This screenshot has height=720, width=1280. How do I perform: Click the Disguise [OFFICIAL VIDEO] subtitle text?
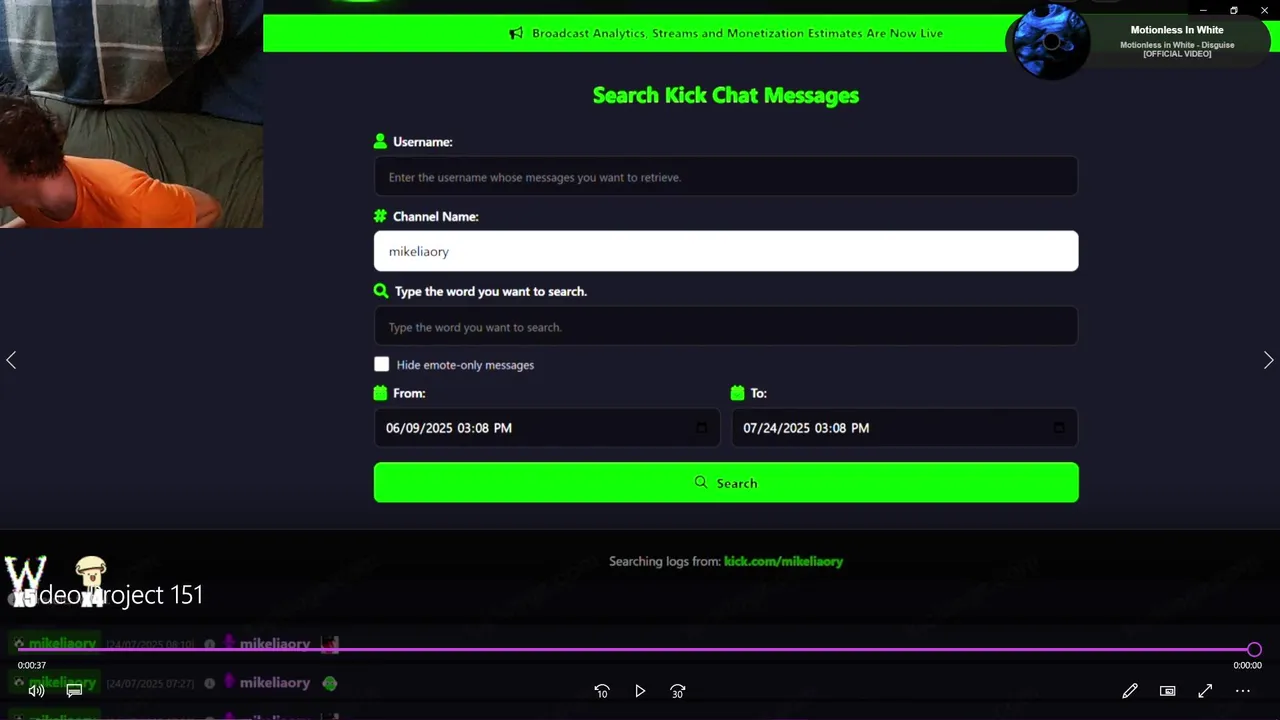tap(1177, 49)
